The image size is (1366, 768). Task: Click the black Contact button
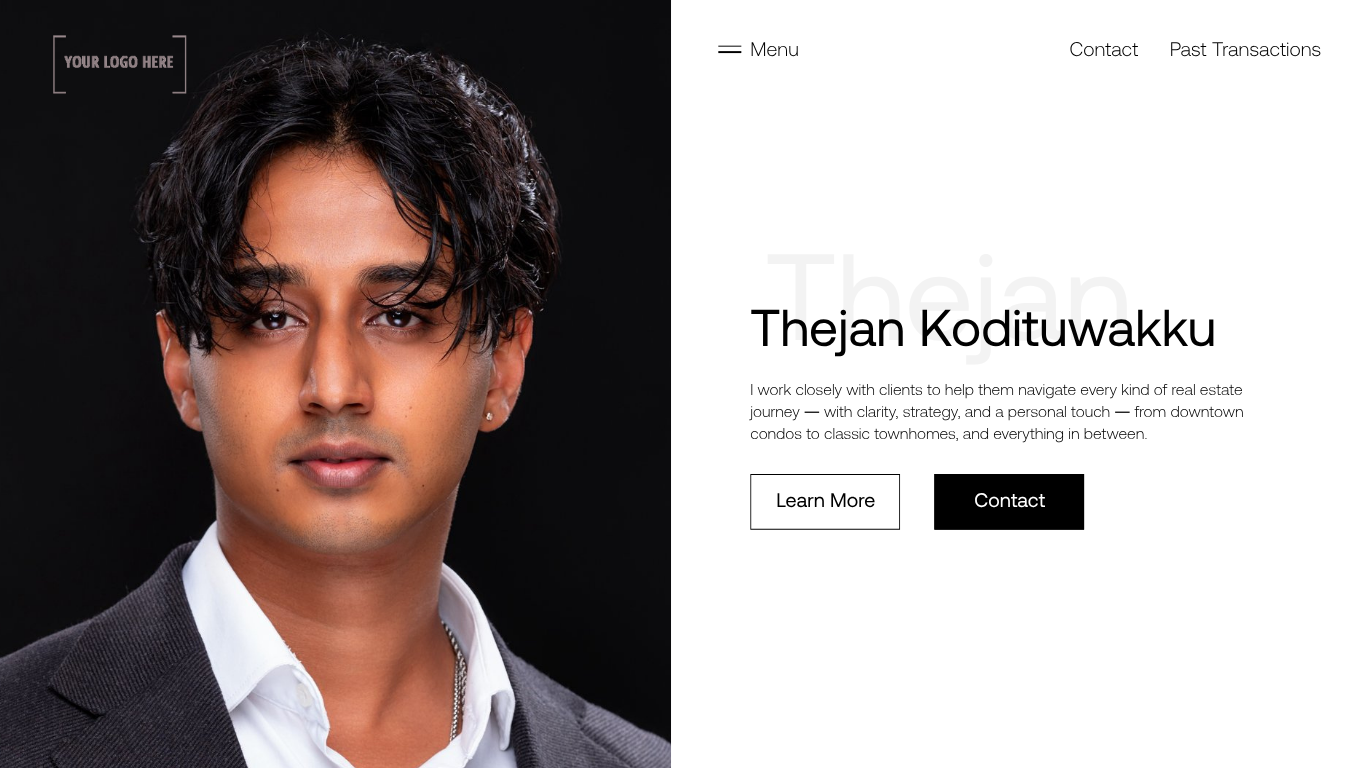point(1009,501)
